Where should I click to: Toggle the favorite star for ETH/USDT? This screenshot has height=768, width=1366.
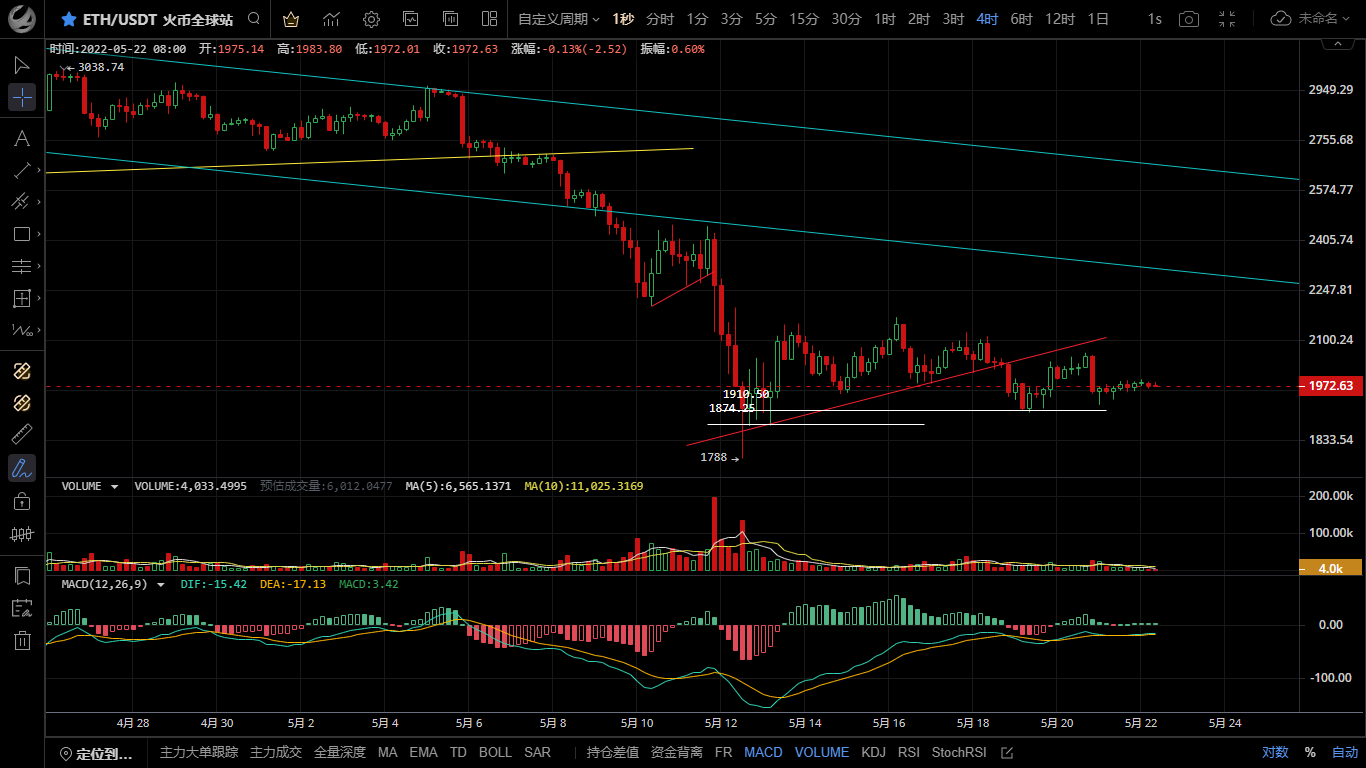point(68,19)
